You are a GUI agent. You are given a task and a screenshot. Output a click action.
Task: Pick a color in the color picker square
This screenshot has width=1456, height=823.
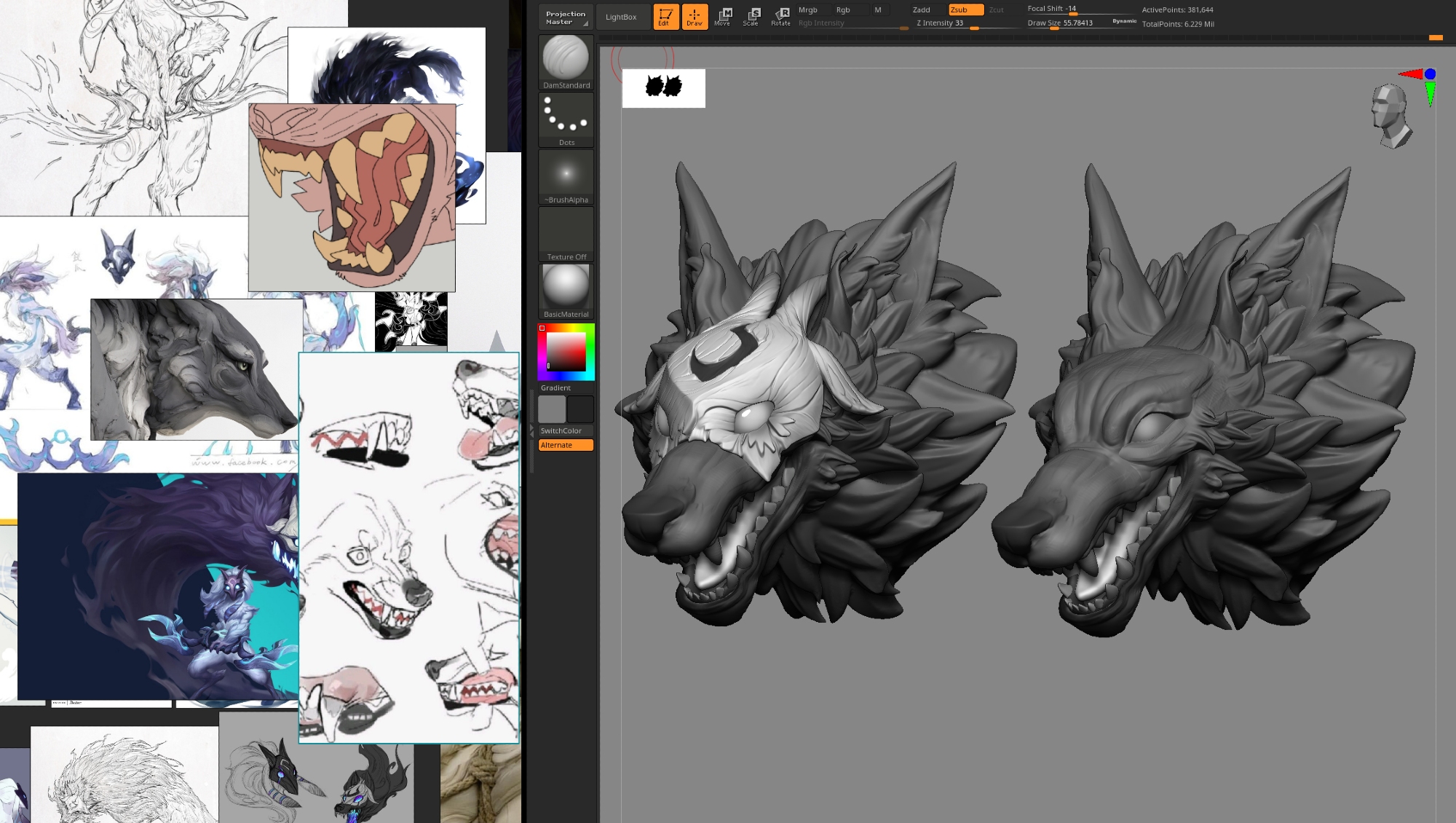pyautogui.click(x=566, y=352)
